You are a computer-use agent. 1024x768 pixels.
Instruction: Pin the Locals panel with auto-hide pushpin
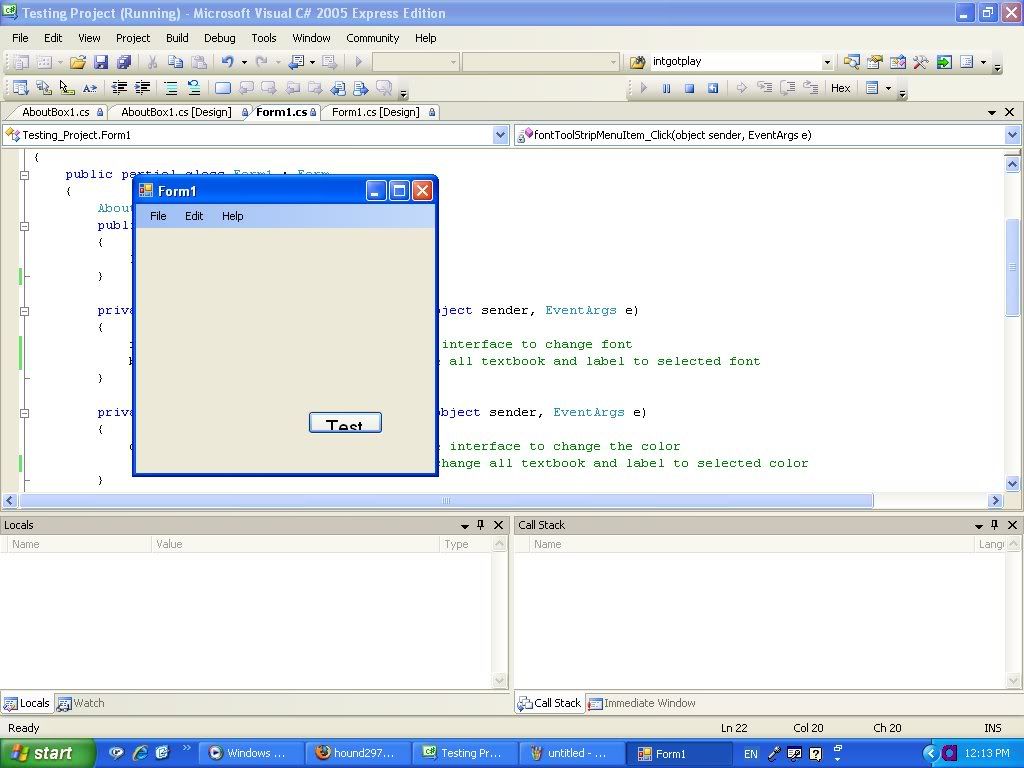[x=480, y=525]
